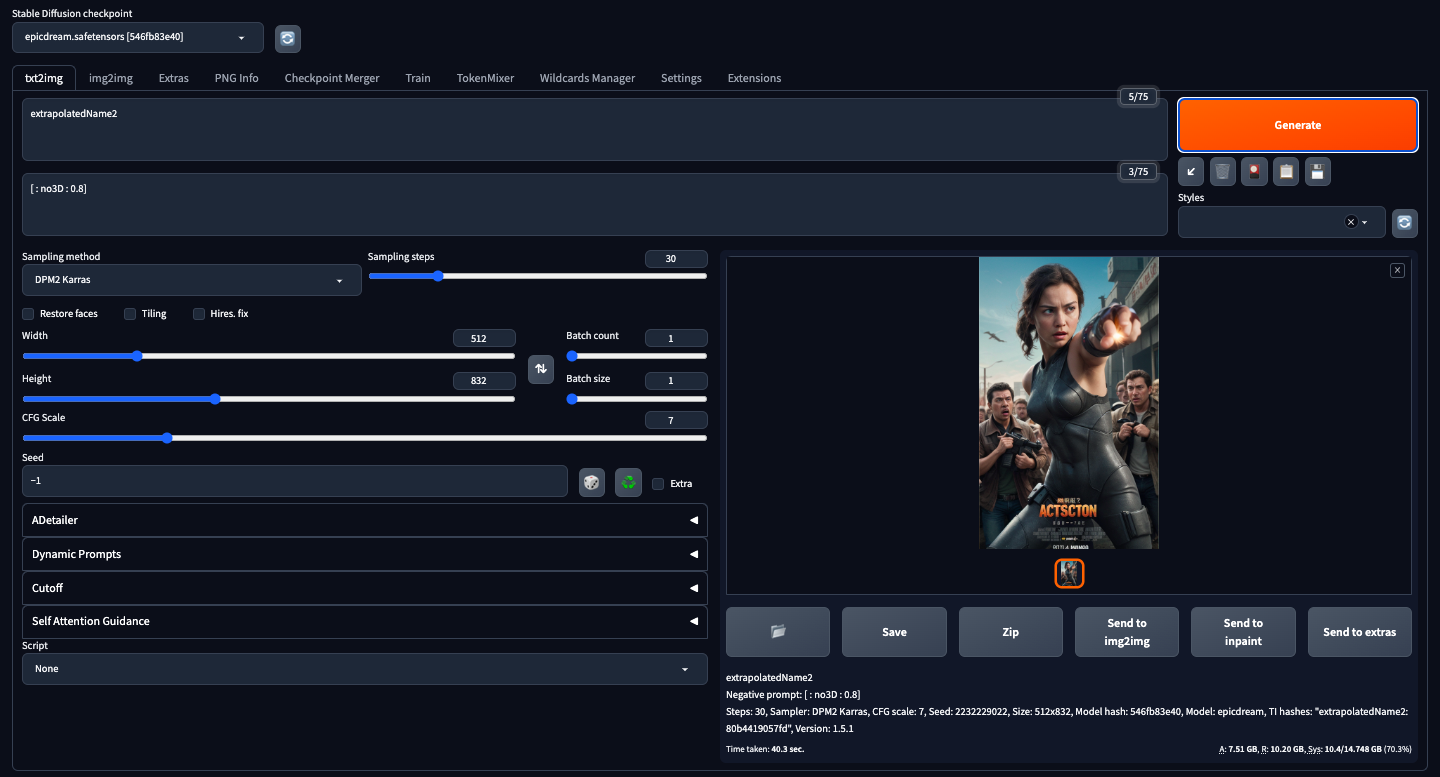
Task: Switch to the img2img tab
Action: pos(111,78)
